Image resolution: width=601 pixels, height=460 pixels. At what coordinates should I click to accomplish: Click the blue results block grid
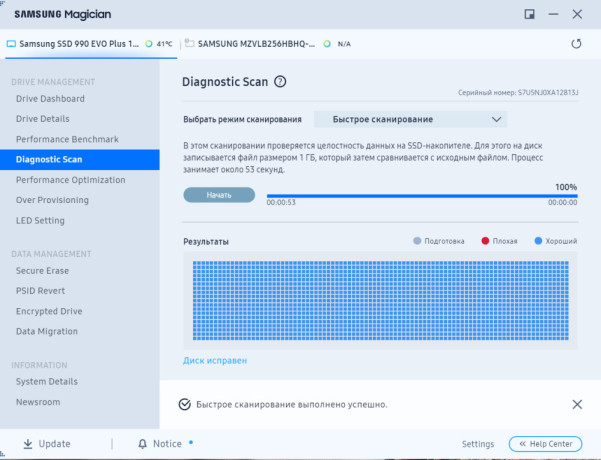[x=381, y=301]
